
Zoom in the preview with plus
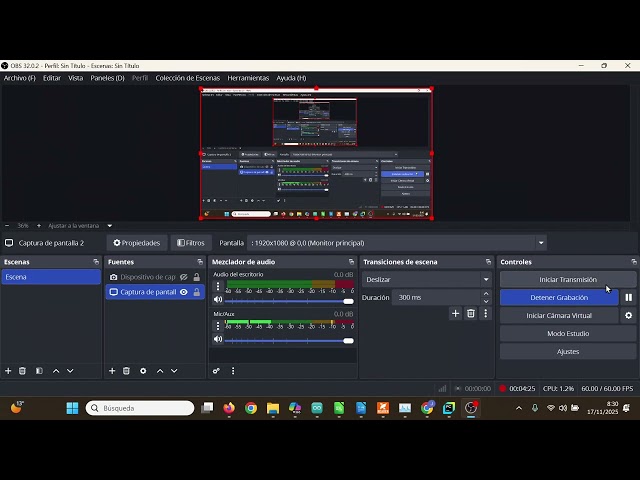39,225
